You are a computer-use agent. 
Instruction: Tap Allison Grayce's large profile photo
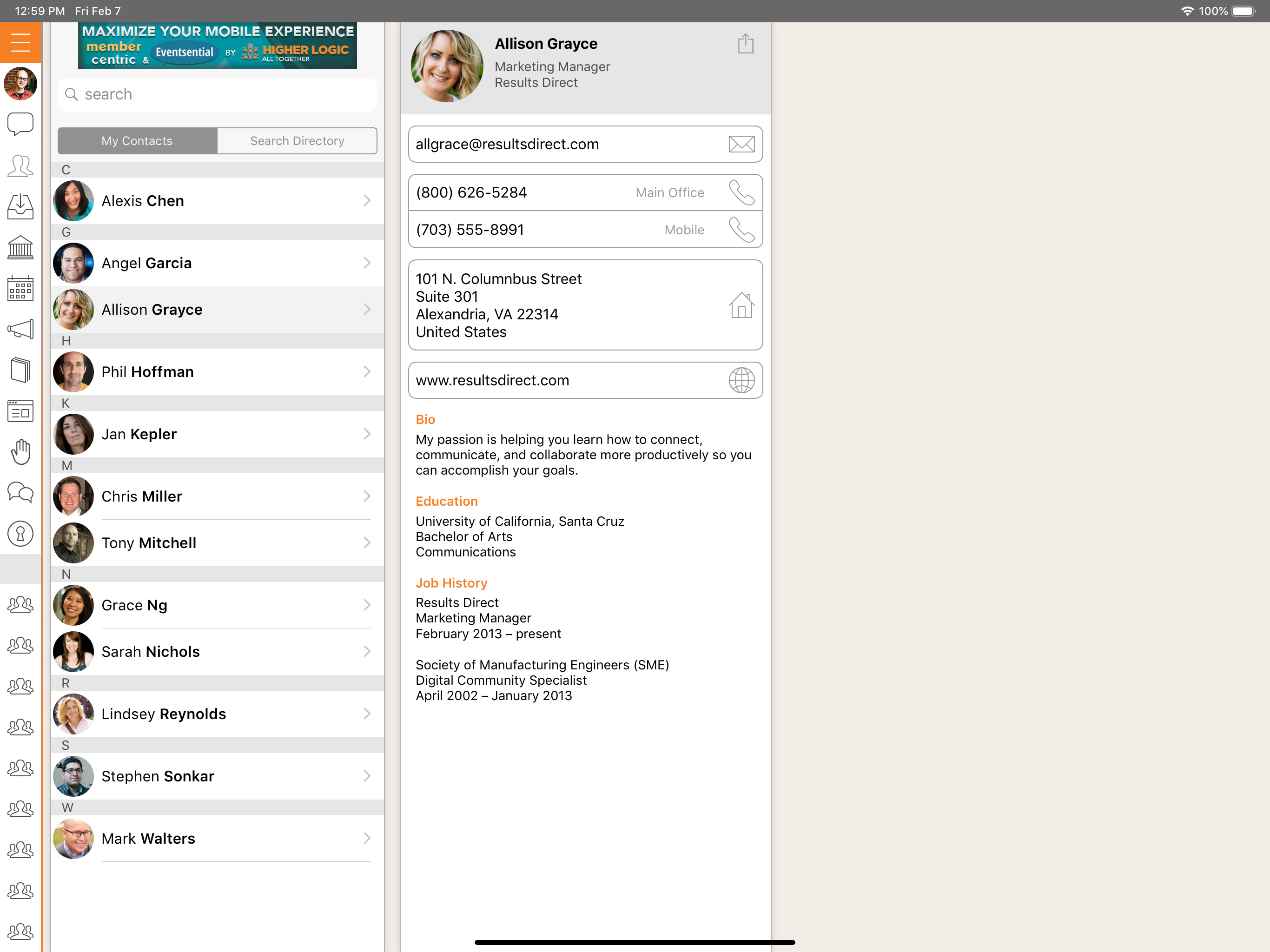(447, 66)
